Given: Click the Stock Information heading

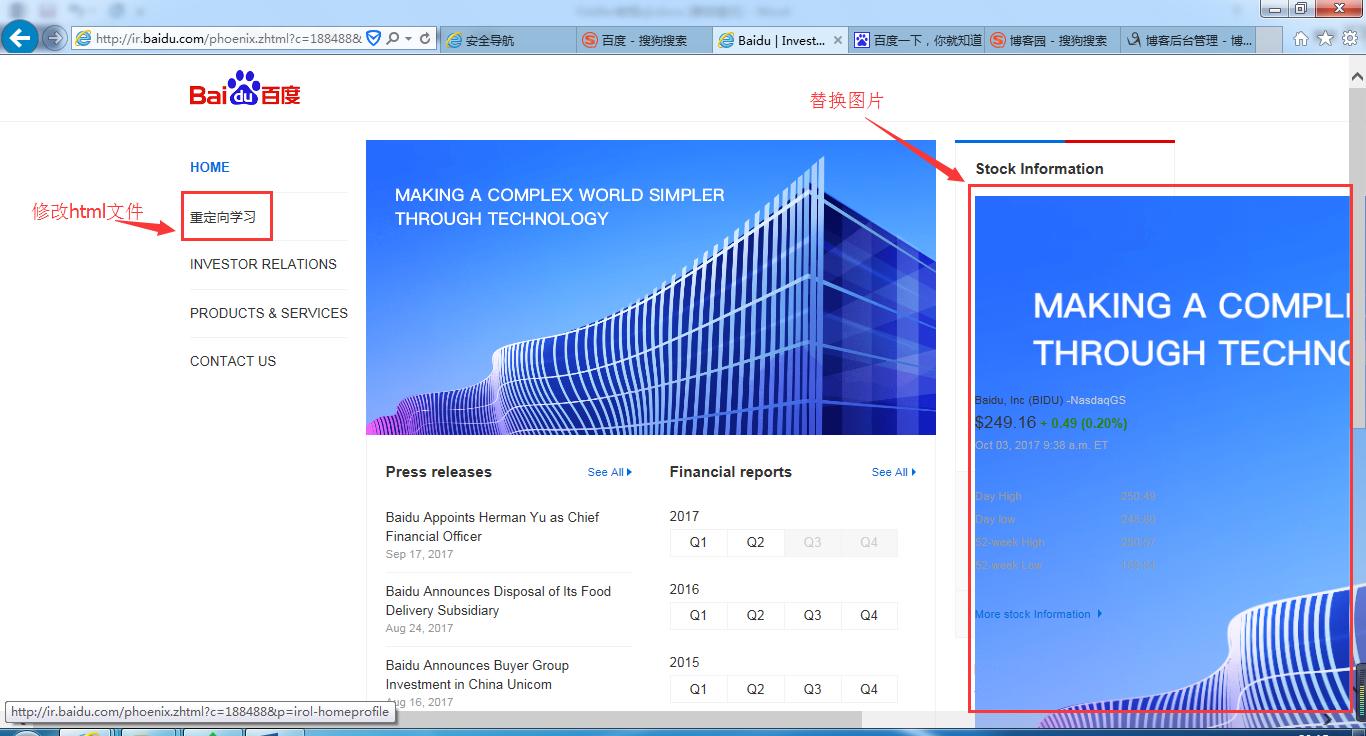Looking at the screenshot, I should coord(1039,169).
